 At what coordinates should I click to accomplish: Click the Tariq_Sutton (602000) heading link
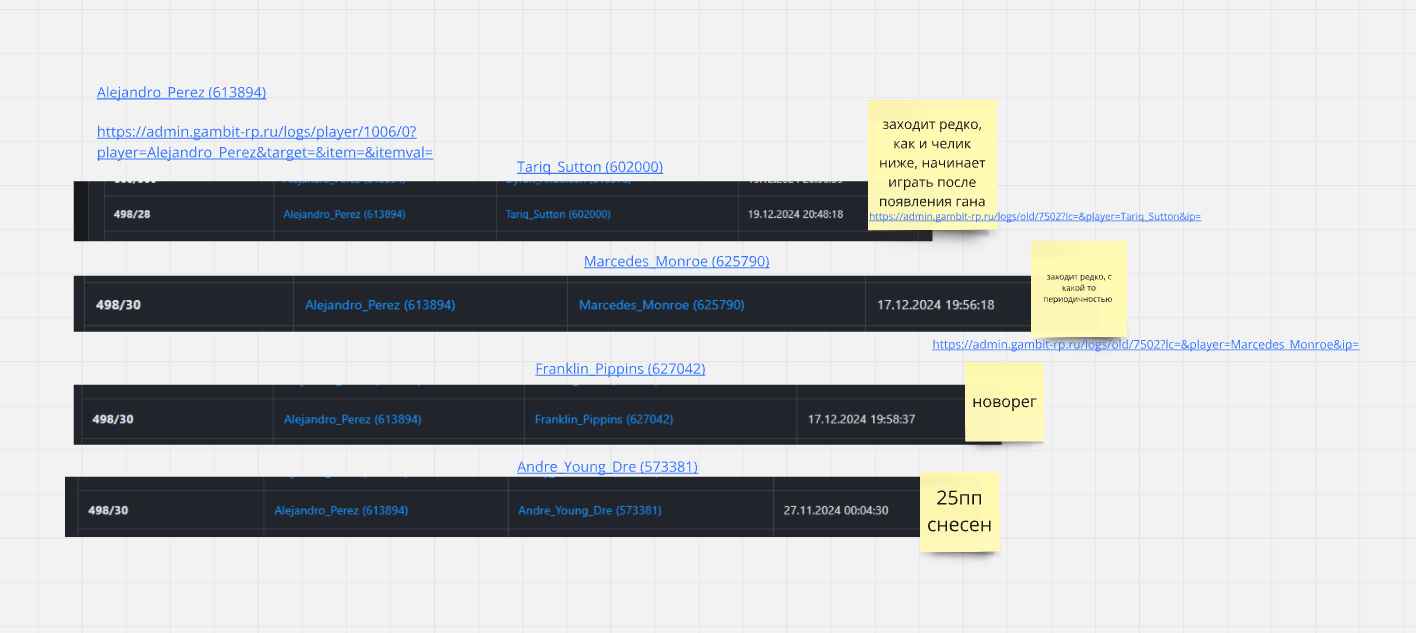(589, 167)
